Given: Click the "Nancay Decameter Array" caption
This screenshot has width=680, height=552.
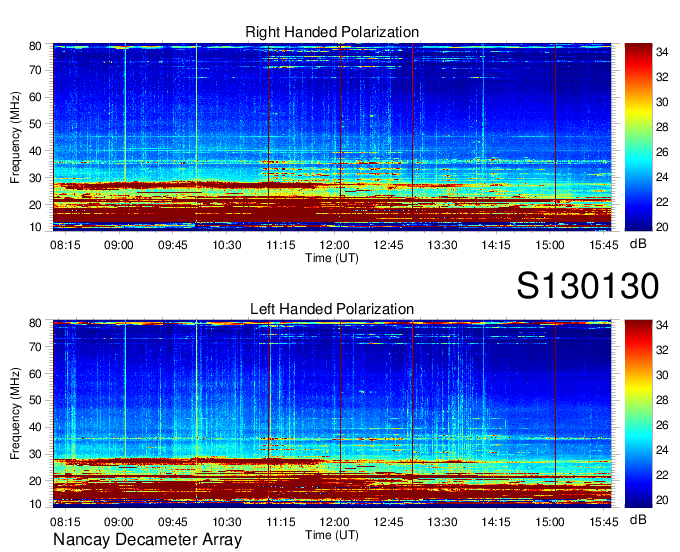Looking at the screenshot, I should [147, 540].
